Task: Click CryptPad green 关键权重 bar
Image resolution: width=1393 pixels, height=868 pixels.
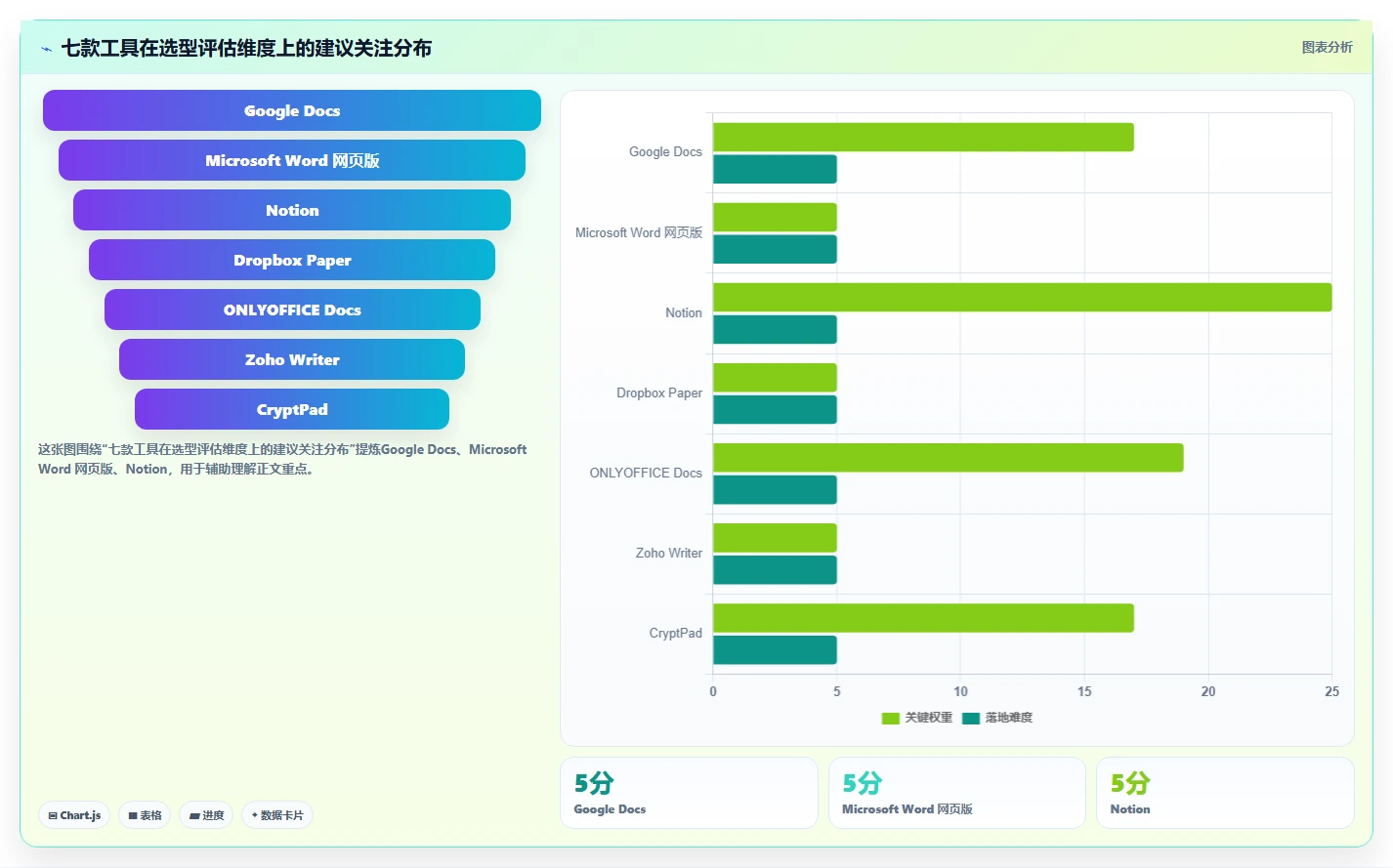Action: coord(923,617)
